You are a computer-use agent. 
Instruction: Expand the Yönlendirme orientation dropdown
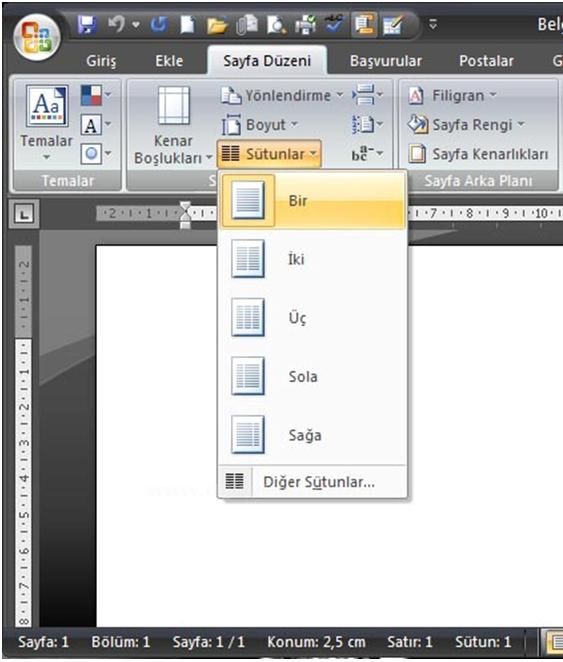282,96
